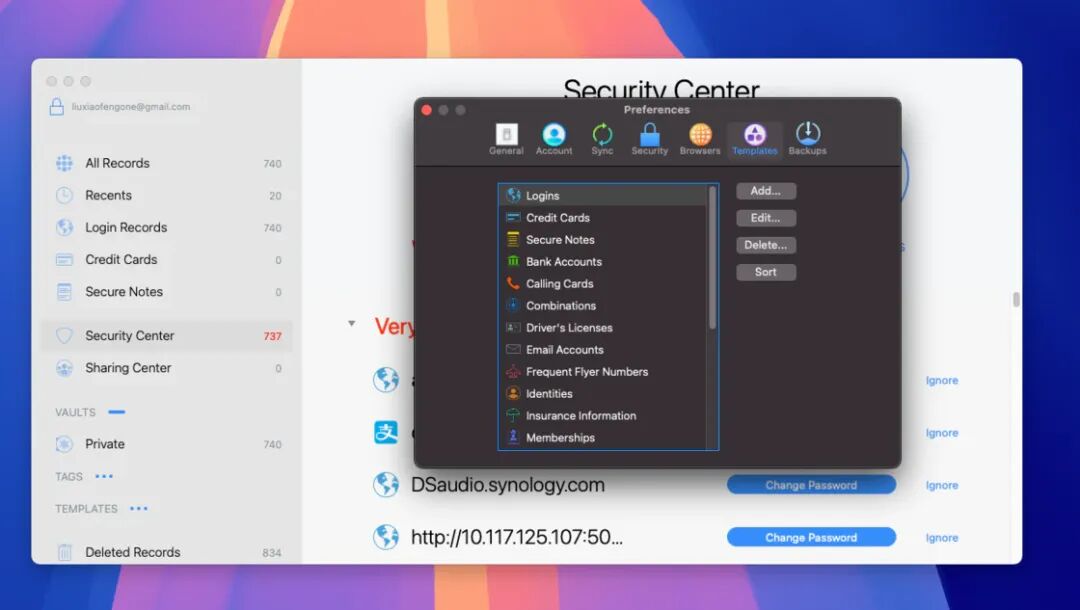The height and width of the screenshot is (610, 1080).
Task: Select the Insurance Information template
Action: tap(603, 416)
